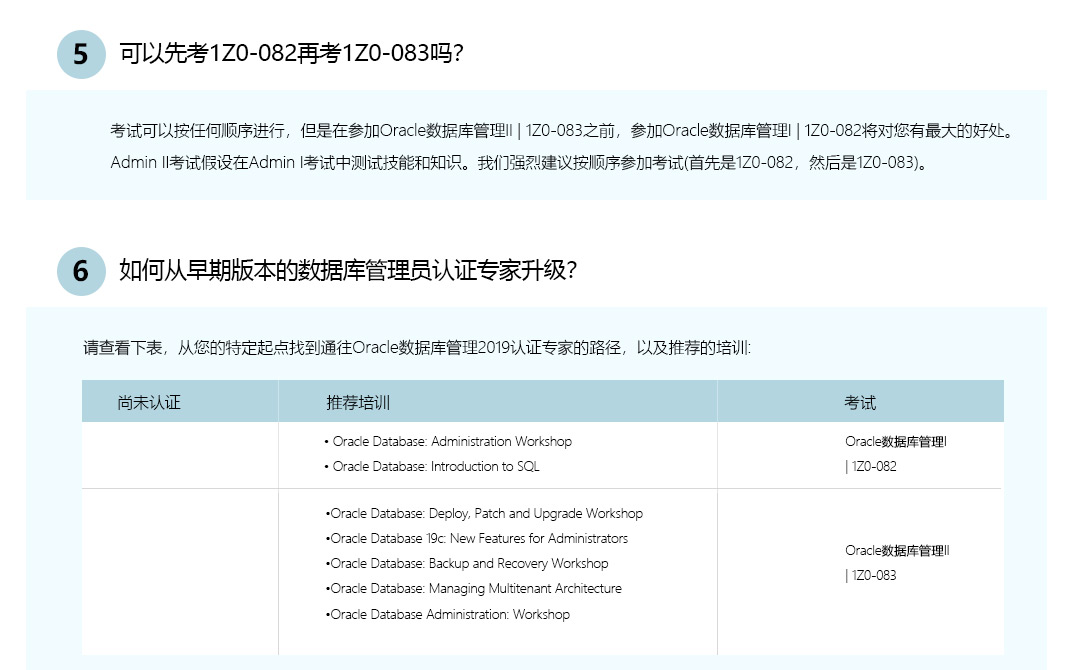1080x670 pixels.
Task: Click "19c: New Features for Administrators" course
Action: pos(477,538)
